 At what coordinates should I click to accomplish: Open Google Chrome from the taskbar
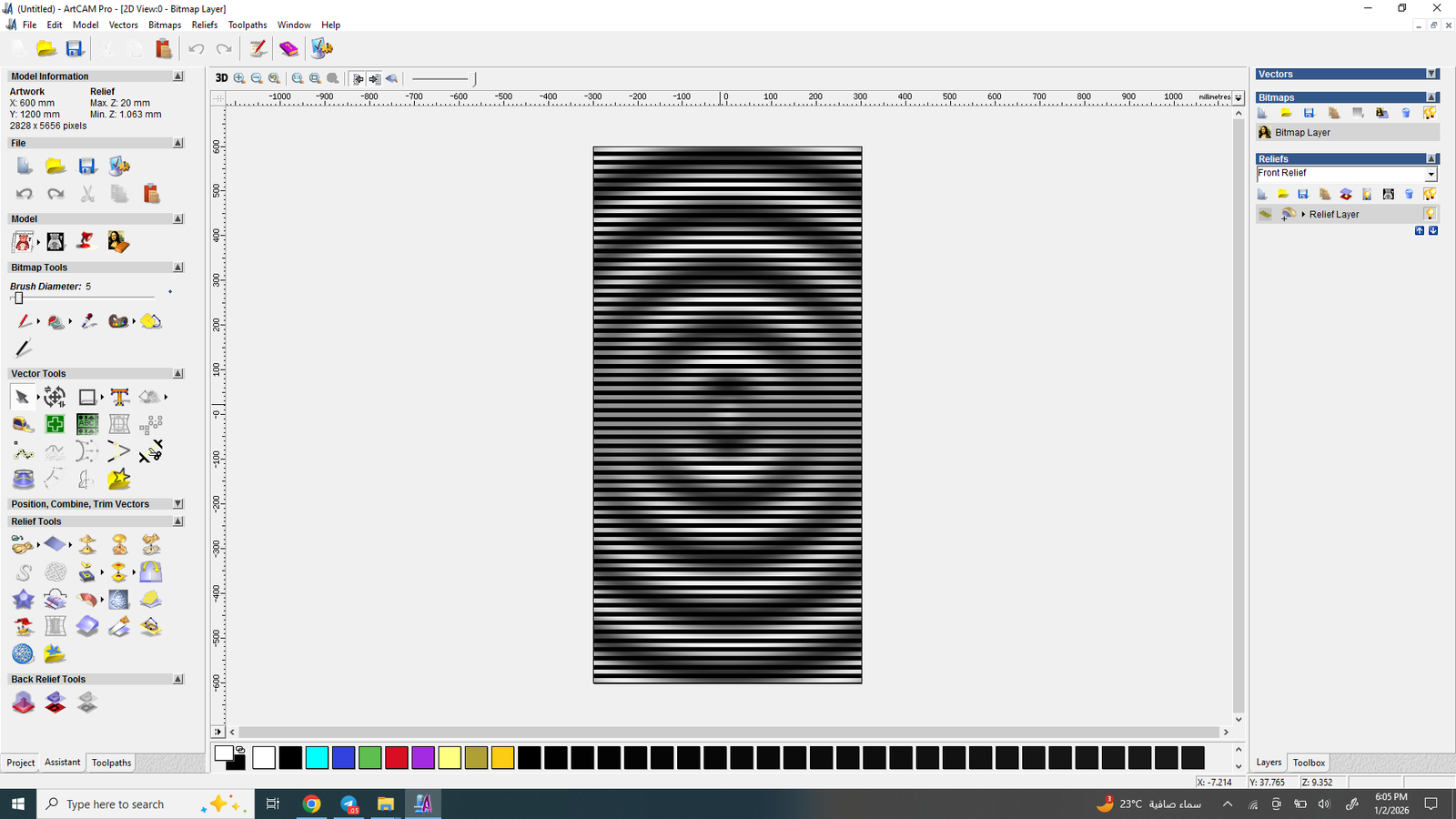pos(311,804)
